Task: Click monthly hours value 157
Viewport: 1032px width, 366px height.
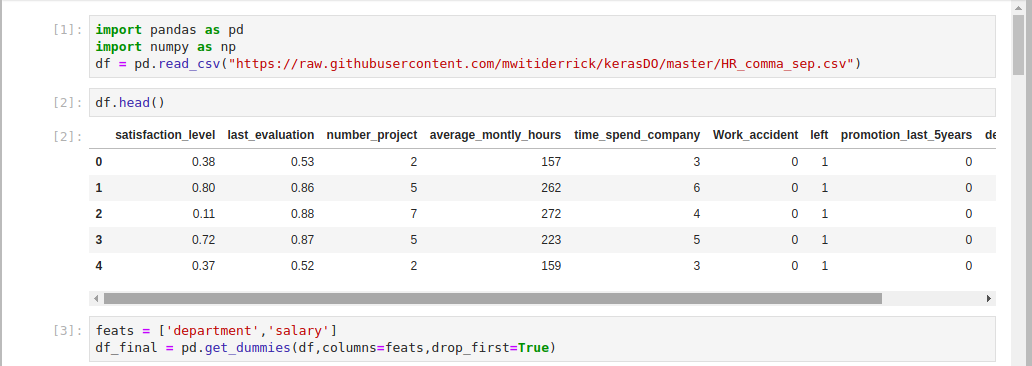Action: point(551,162)
